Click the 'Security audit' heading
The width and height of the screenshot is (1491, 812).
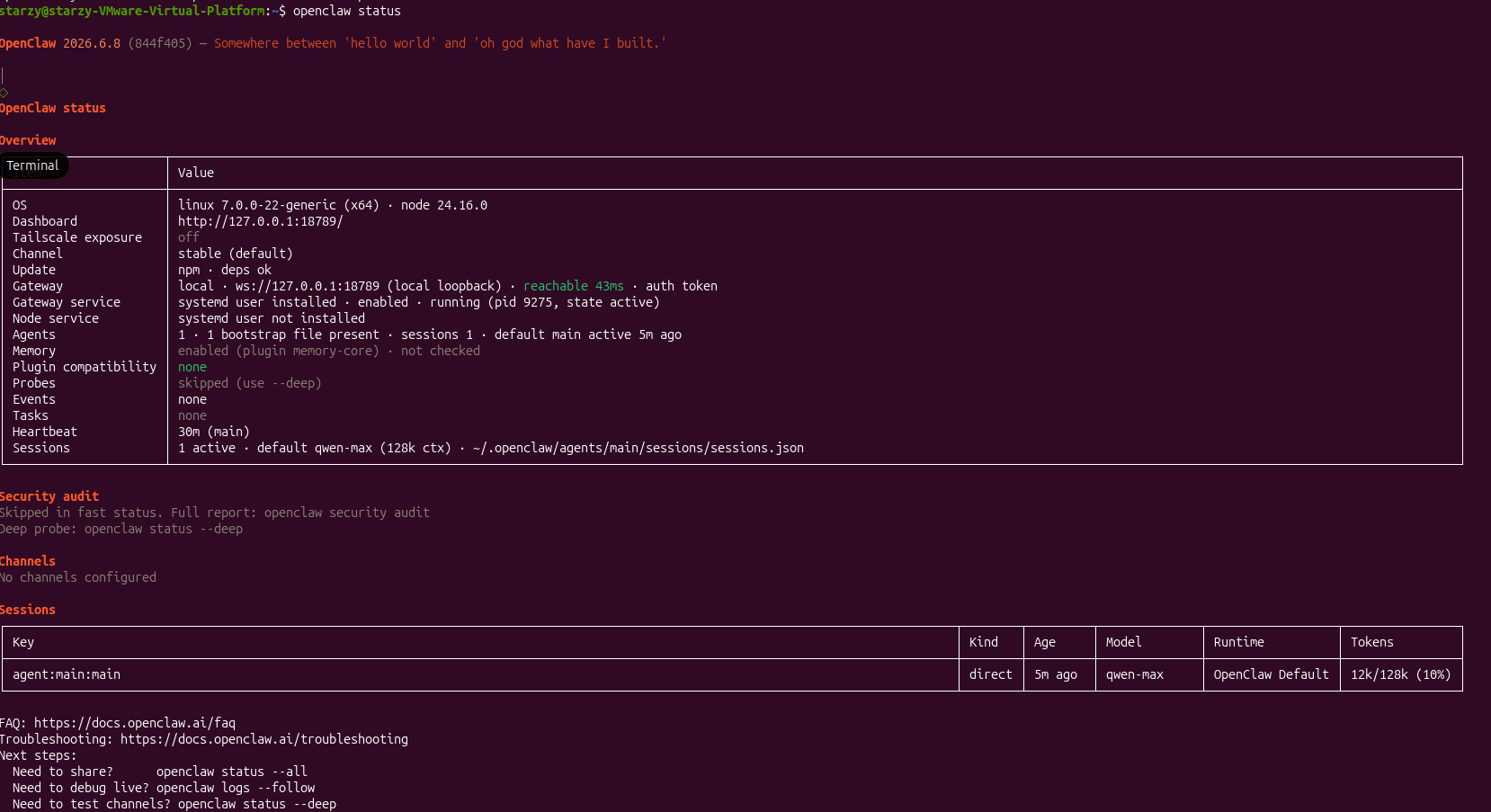tap(49, 496)
